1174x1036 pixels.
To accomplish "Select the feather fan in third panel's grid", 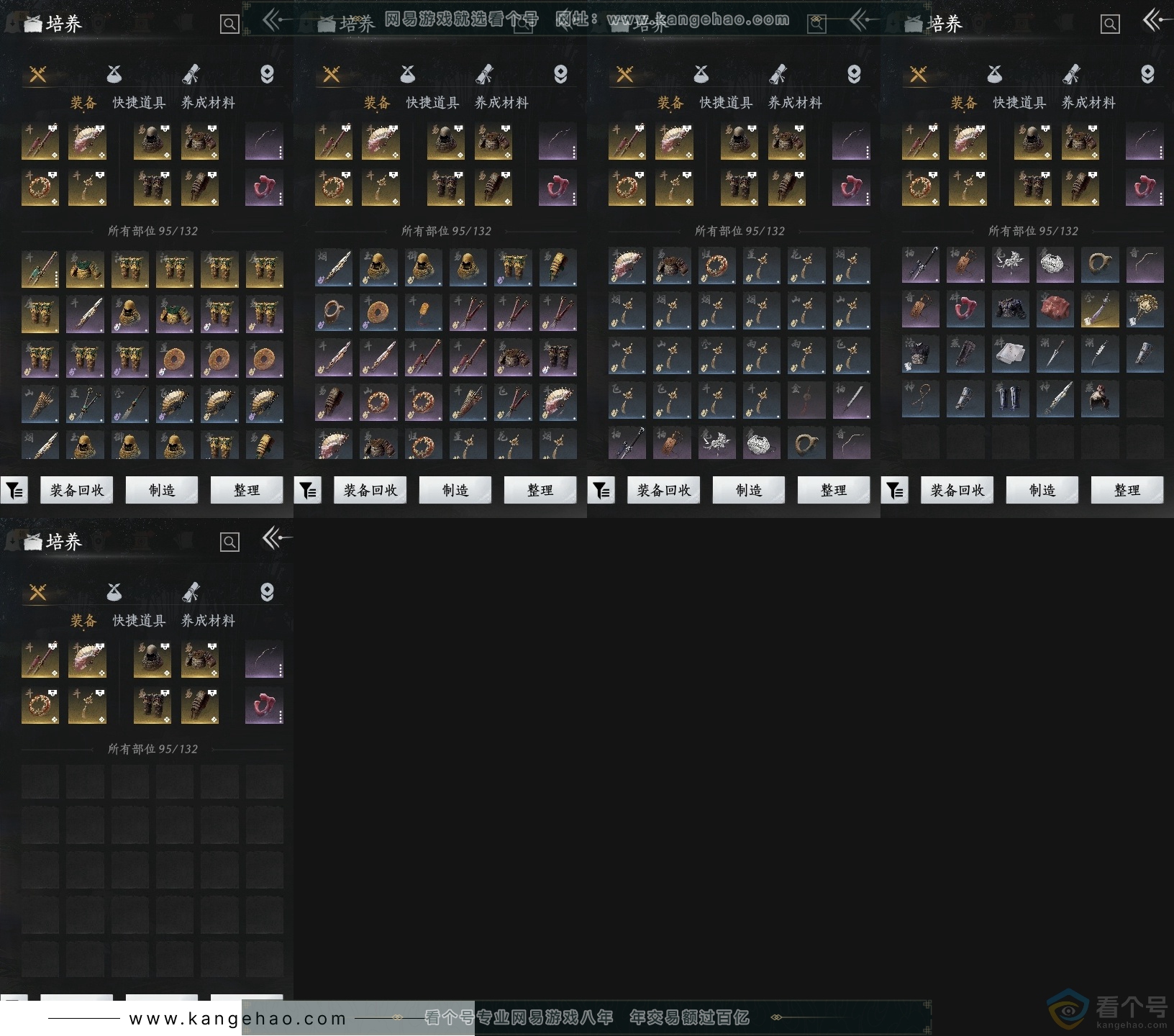I will coord(627,265).
